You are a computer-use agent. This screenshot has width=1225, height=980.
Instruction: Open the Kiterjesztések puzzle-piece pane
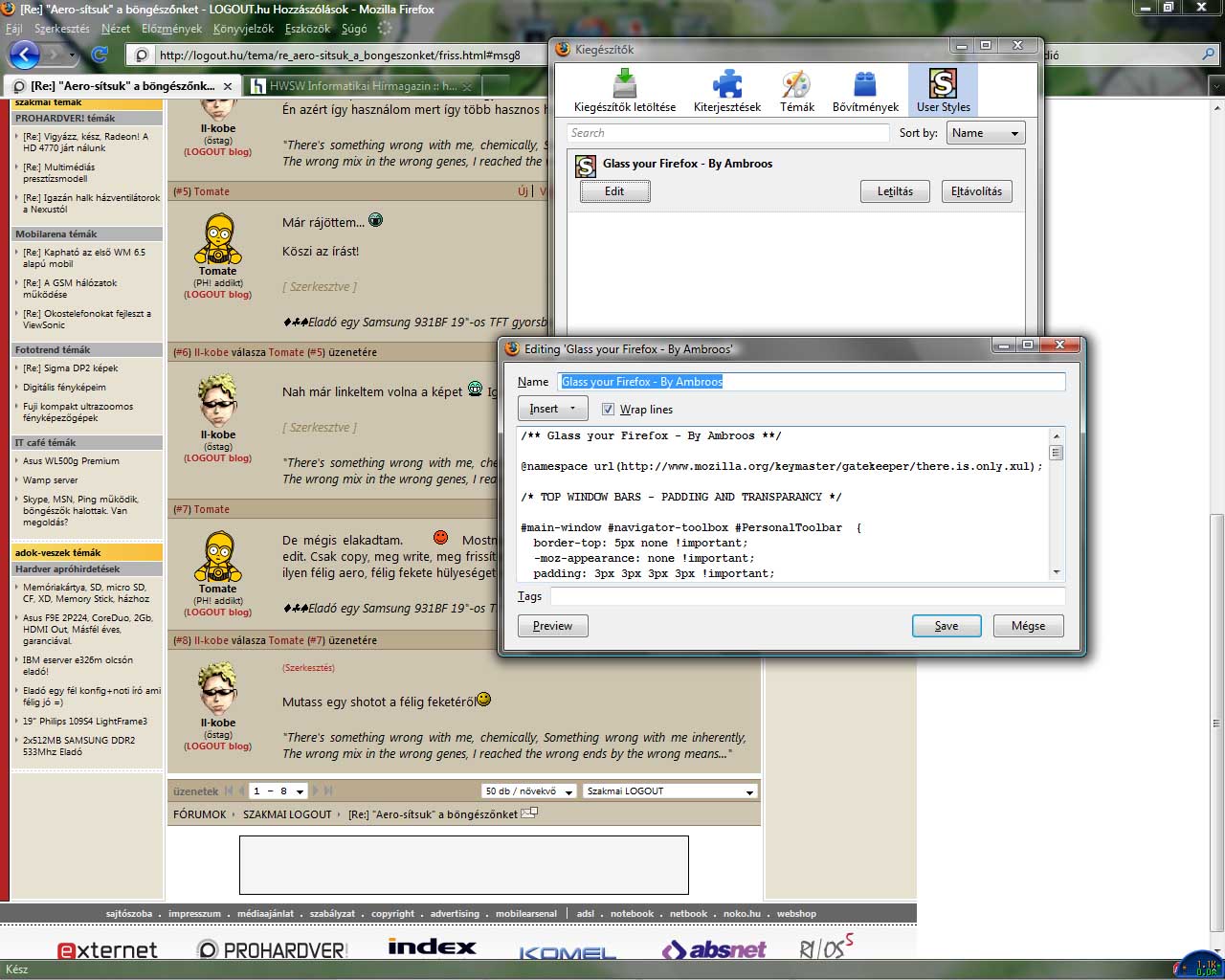click(727, 91)
